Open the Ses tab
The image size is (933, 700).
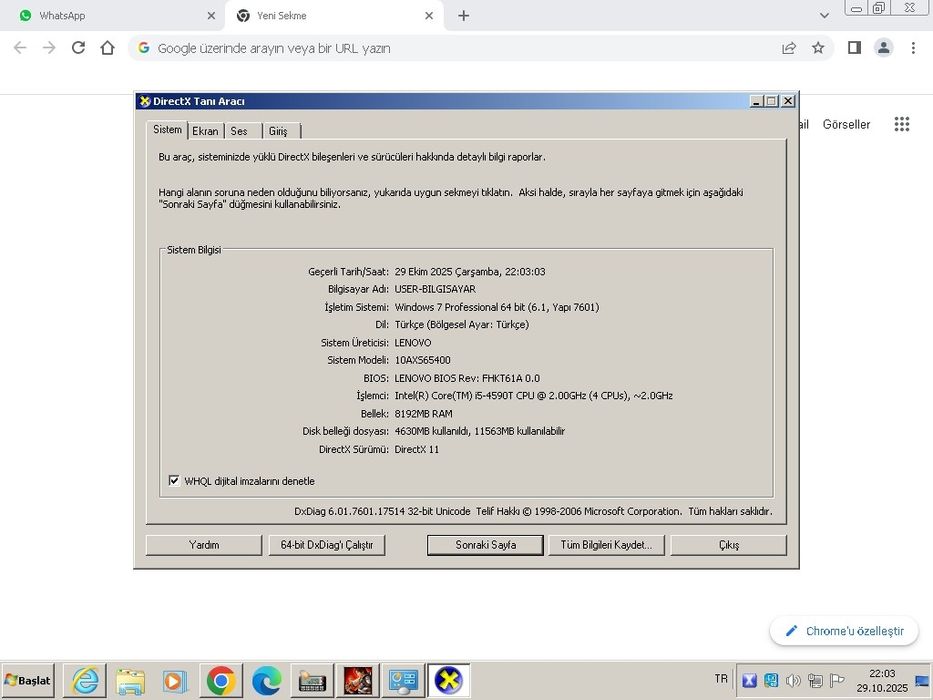239,131
